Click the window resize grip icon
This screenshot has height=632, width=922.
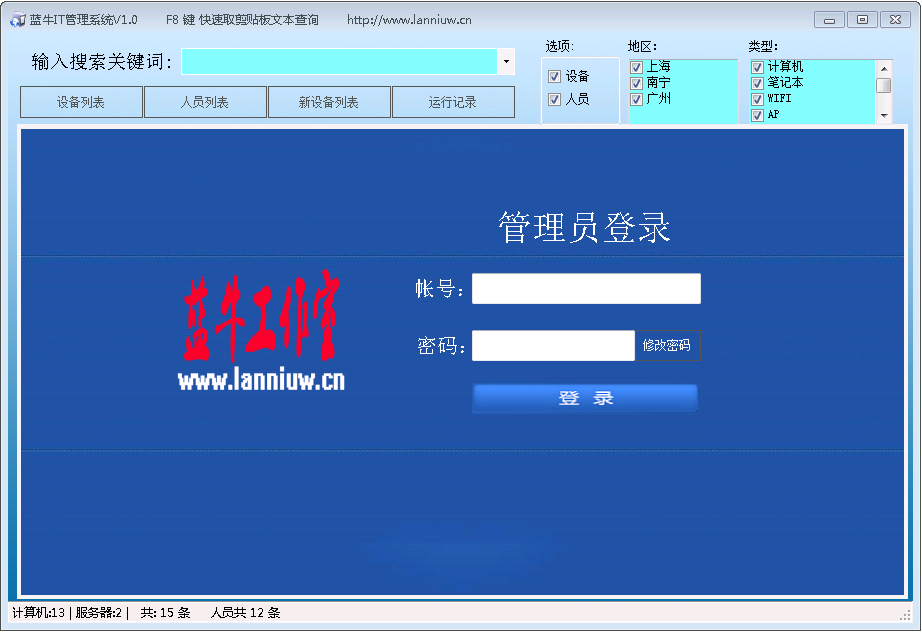point(905,615)
